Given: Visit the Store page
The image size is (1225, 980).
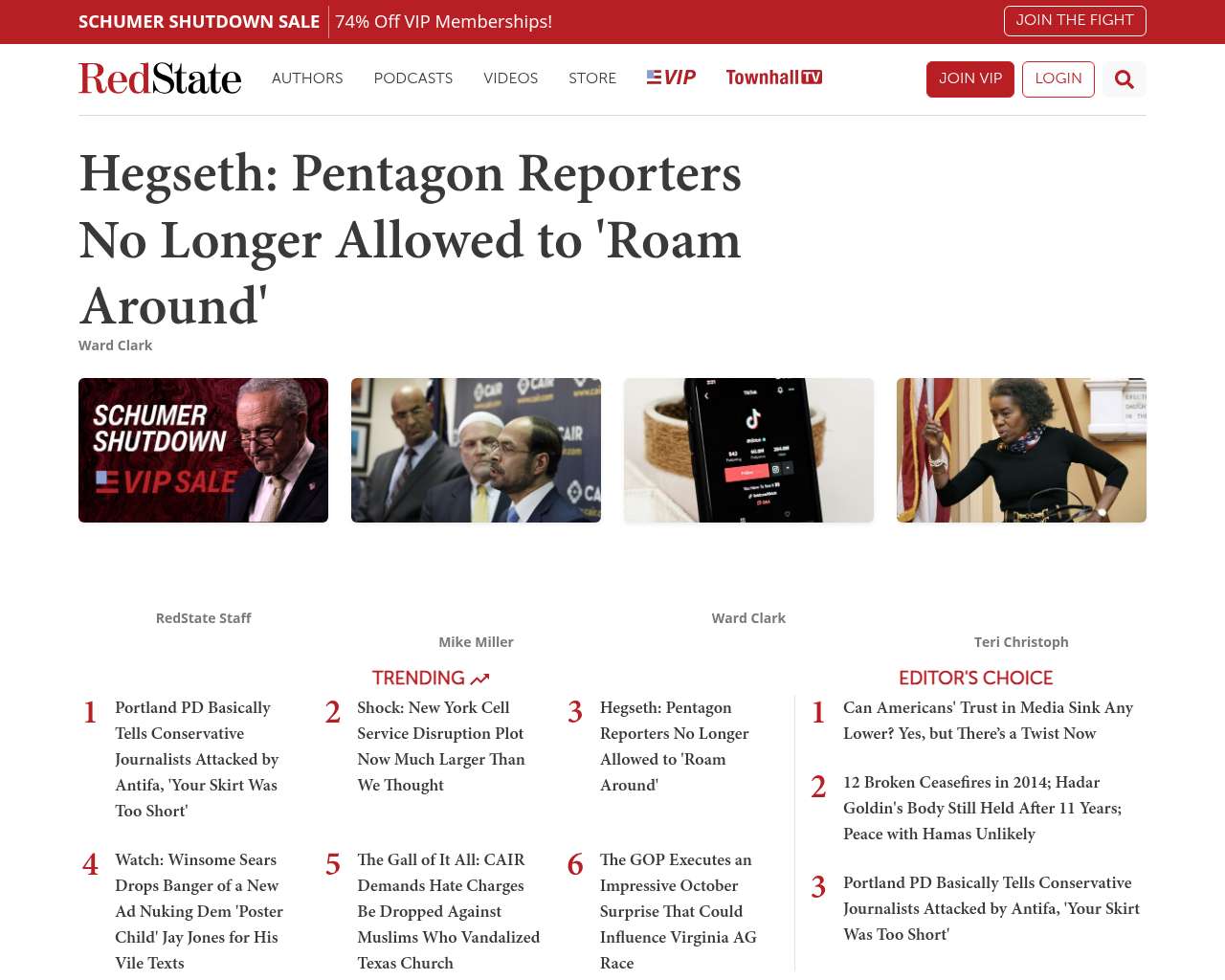Looking at the screenshot, I should (591, 78).
